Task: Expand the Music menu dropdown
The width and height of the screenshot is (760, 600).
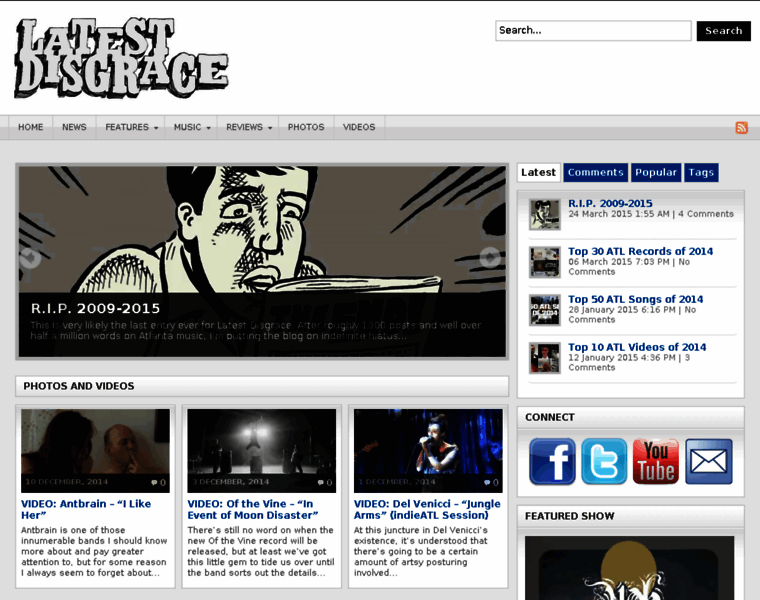Action: tap(192, 128)
